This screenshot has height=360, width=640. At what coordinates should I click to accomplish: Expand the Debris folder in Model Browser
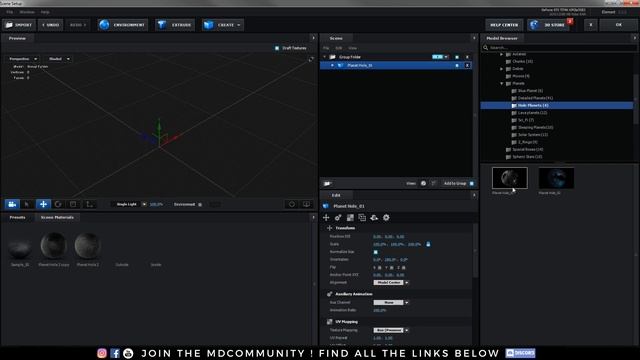[x=502, y=69]
